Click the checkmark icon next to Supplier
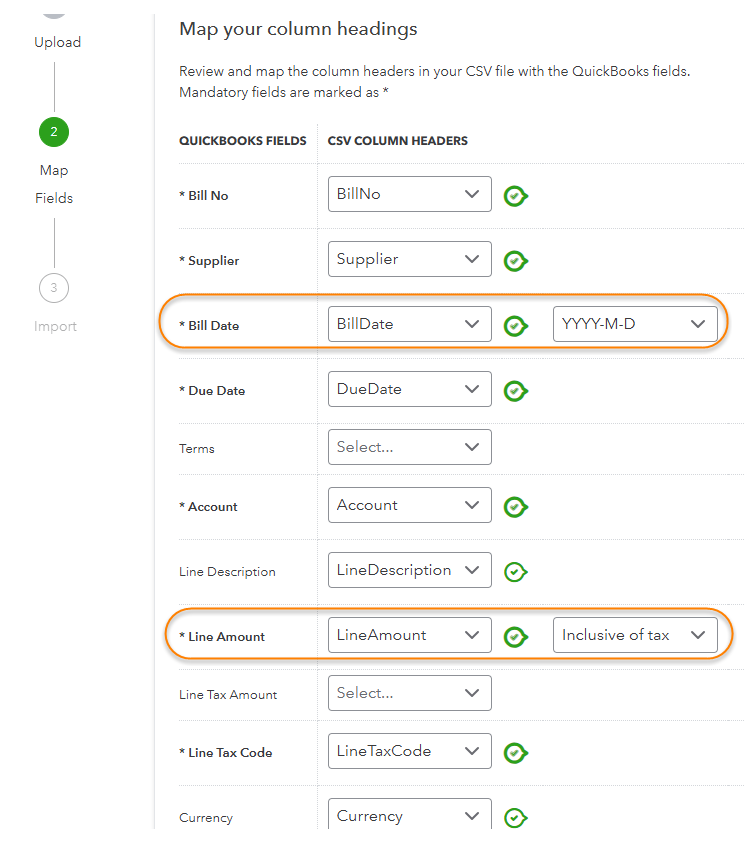 pos(515,261)
